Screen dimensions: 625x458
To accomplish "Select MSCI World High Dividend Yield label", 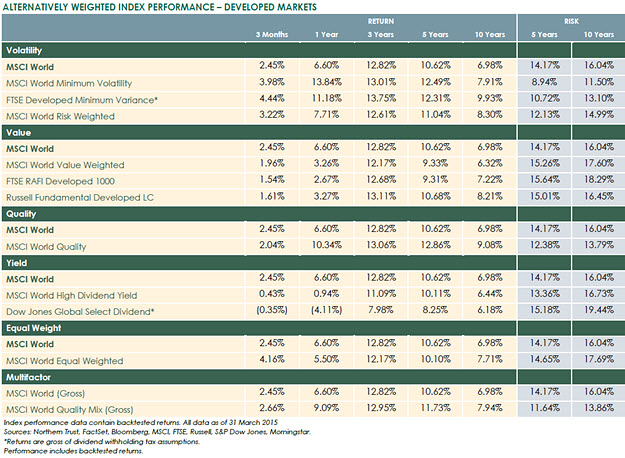I will tap(71, 295).
